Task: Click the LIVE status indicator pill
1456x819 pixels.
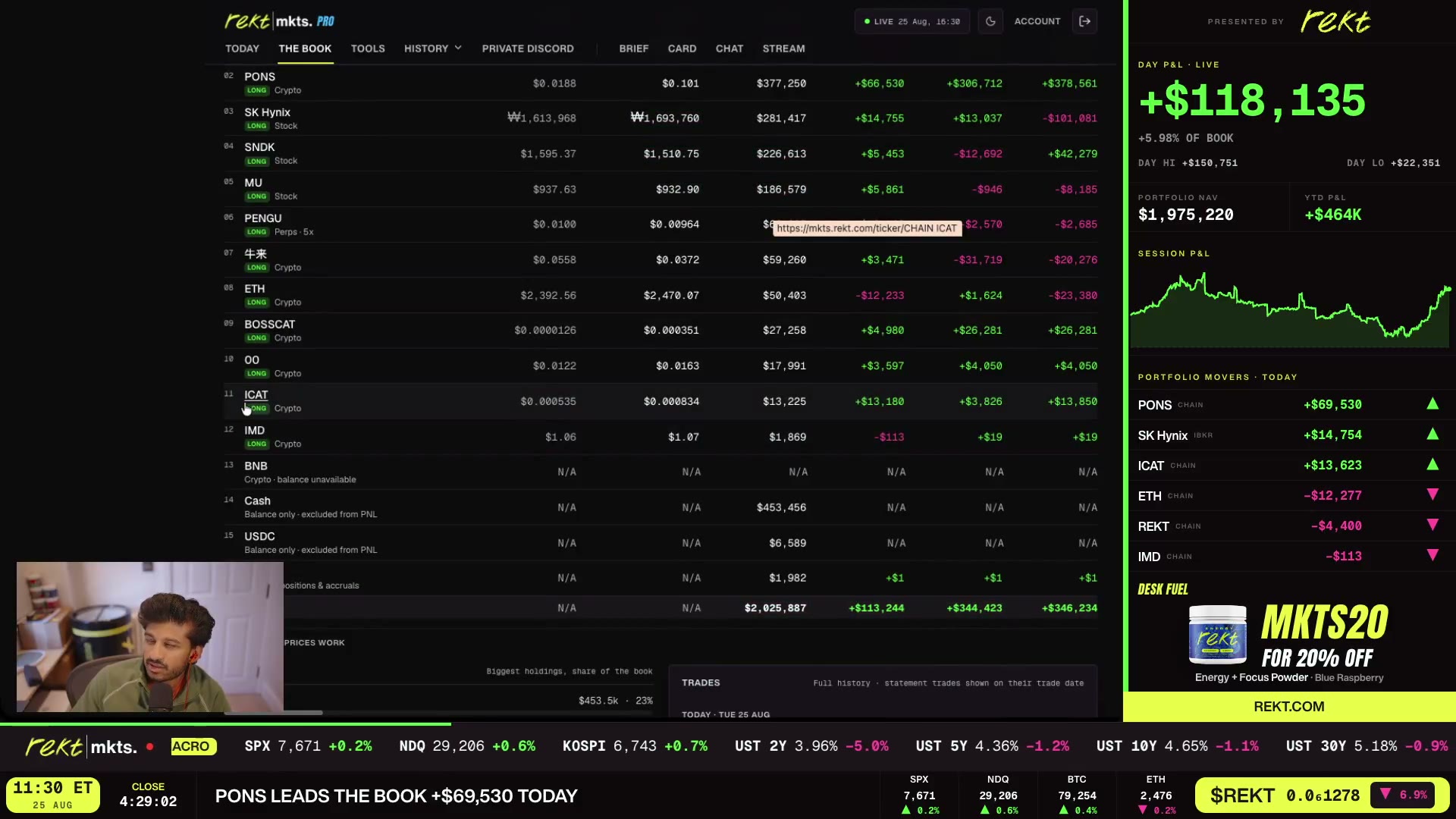Action: [912, 21]
